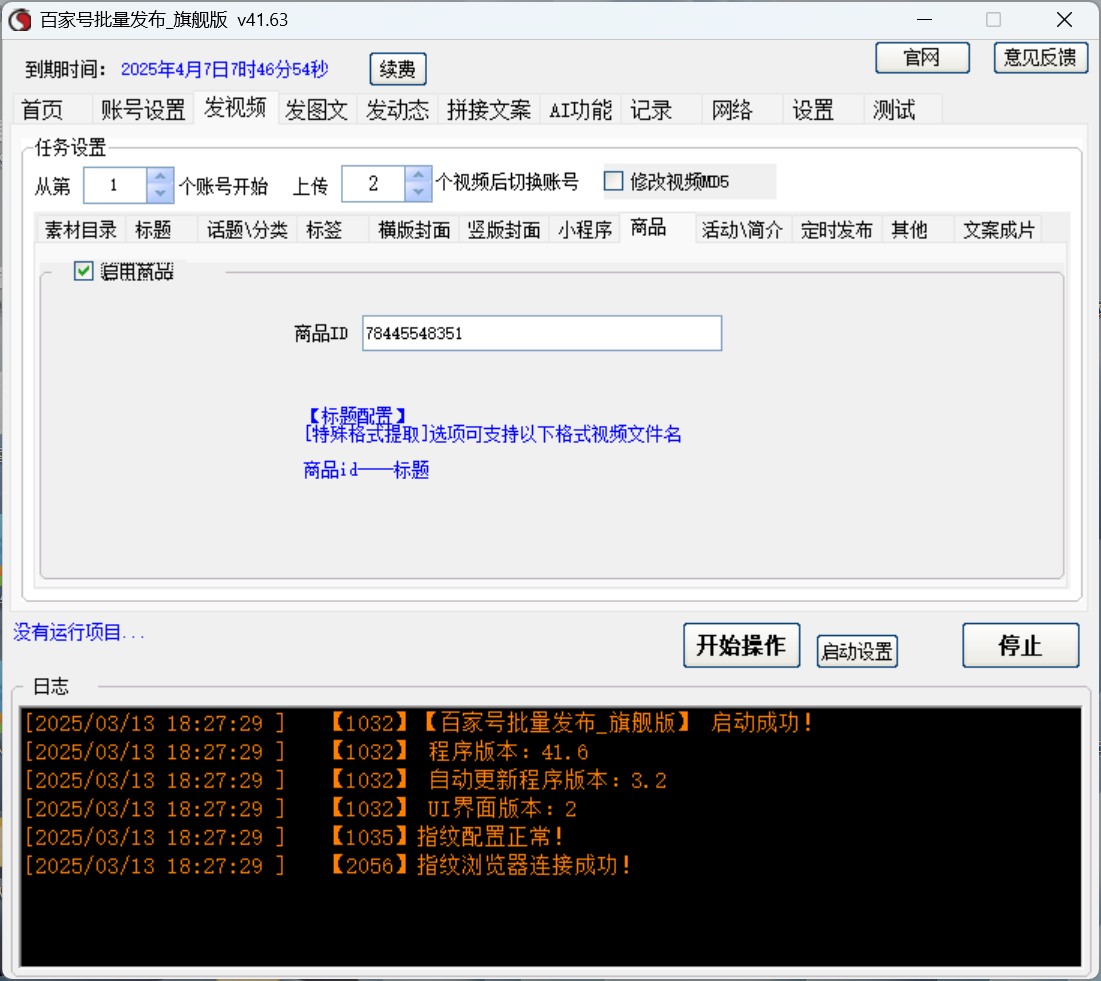Open the 横版封面 sub-tab

pos(414,230)
